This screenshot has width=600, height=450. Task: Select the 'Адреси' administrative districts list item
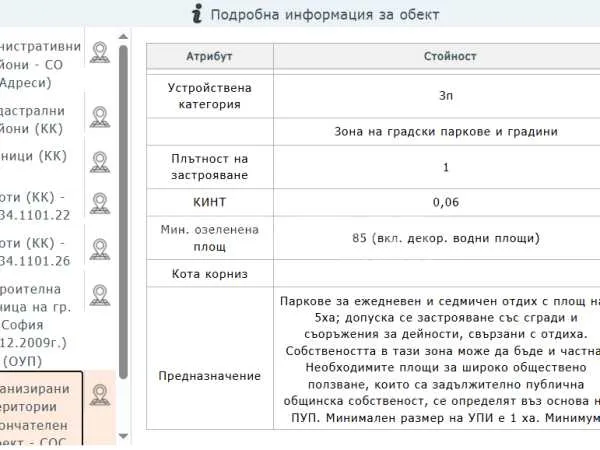[41, 64]
